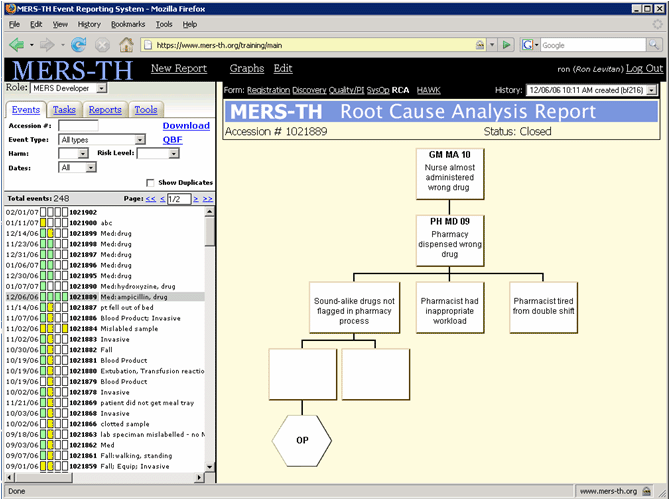Click the Google search input box
Screen dimensions: 669x499
[593, 45]
